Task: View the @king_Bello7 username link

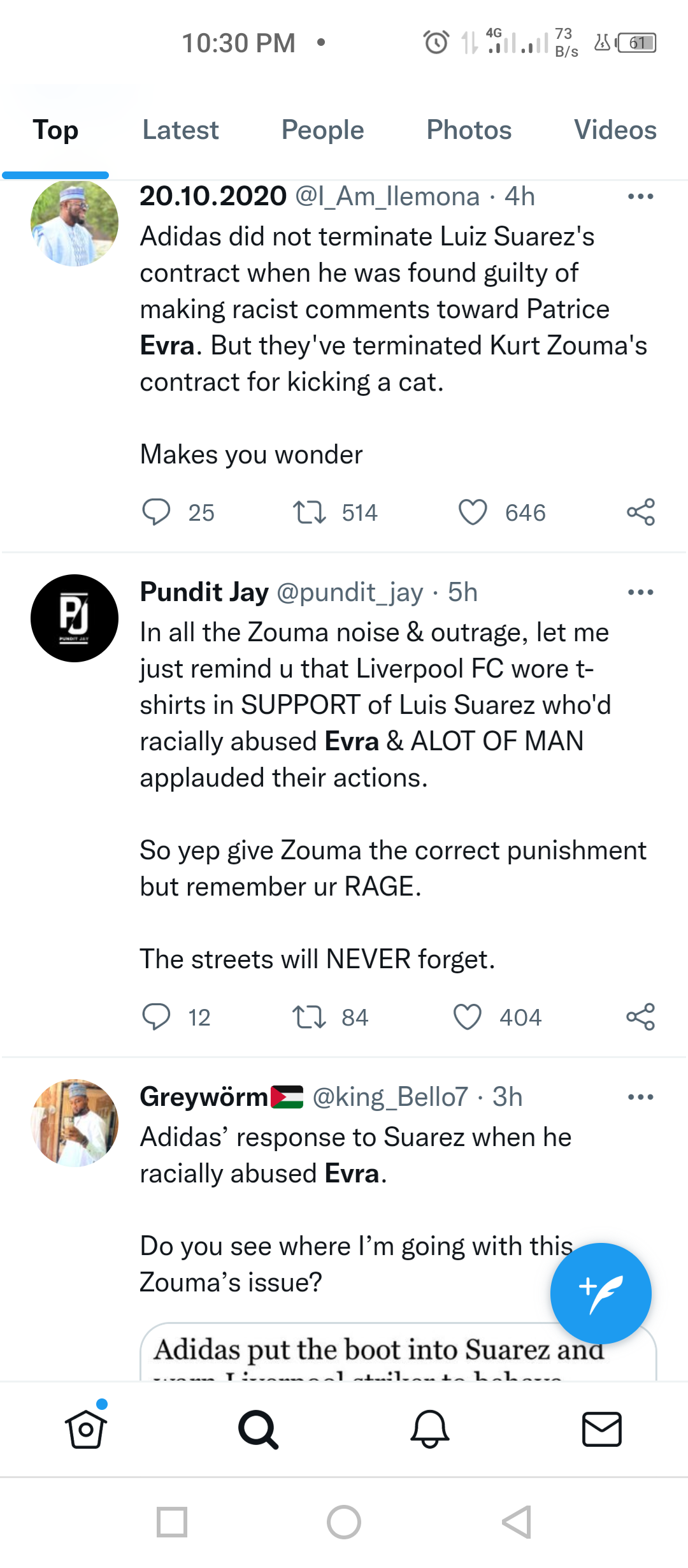Action: tap(389, 1096)
